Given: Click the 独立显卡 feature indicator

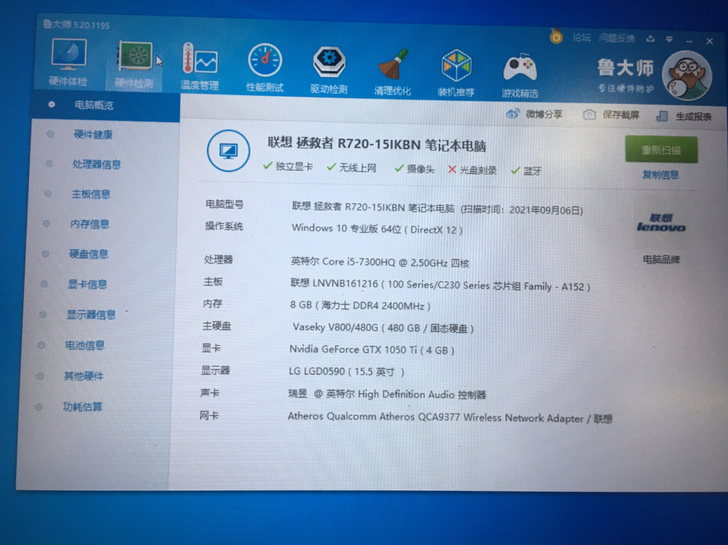Looking at the screenshot, I should (288, 166).
